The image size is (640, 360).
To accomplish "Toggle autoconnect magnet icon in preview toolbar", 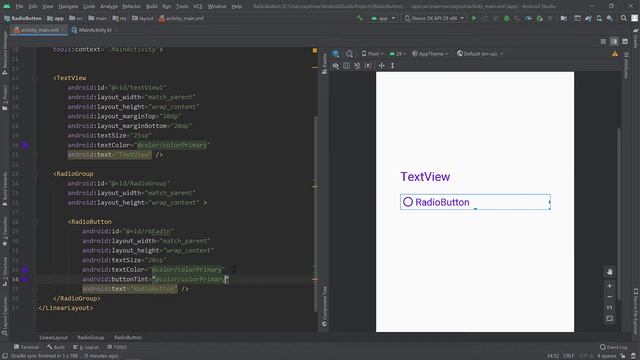I will 346,65.
